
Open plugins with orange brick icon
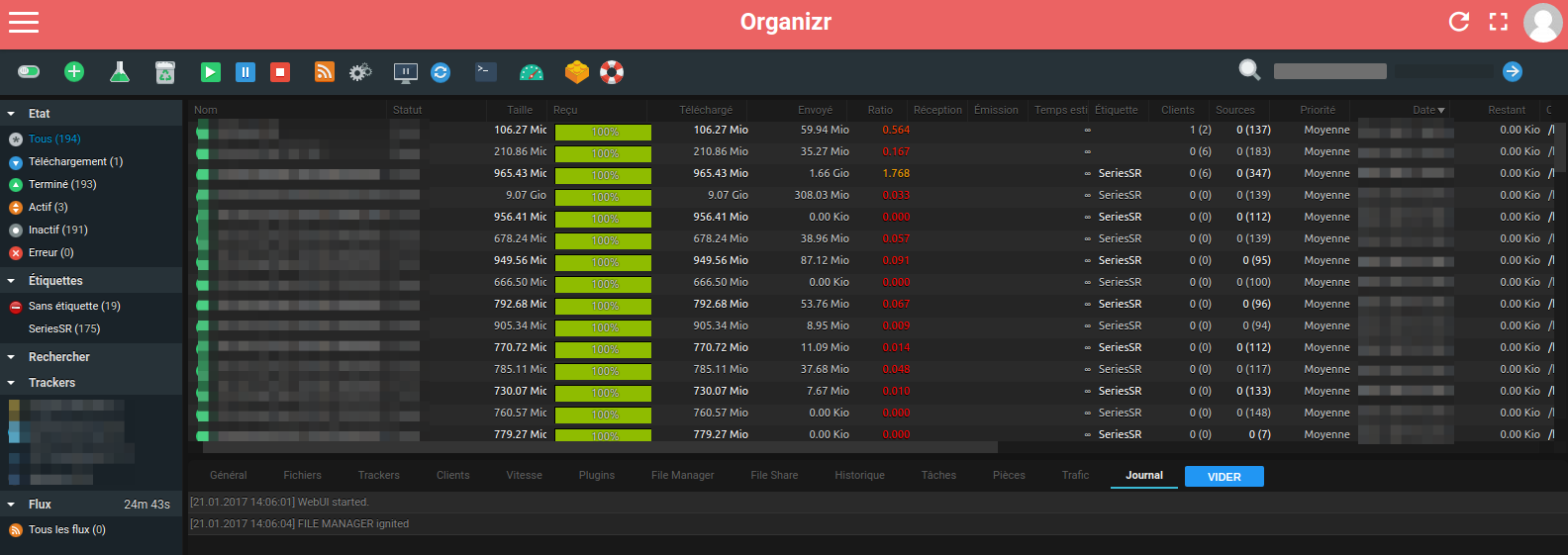[x=577, y=71]
